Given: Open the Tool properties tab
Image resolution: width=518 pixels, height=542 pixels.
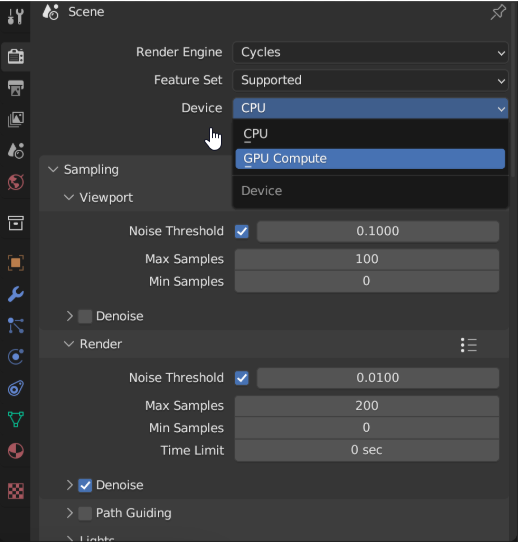Looking at the screenshot, I should [16, 16].
